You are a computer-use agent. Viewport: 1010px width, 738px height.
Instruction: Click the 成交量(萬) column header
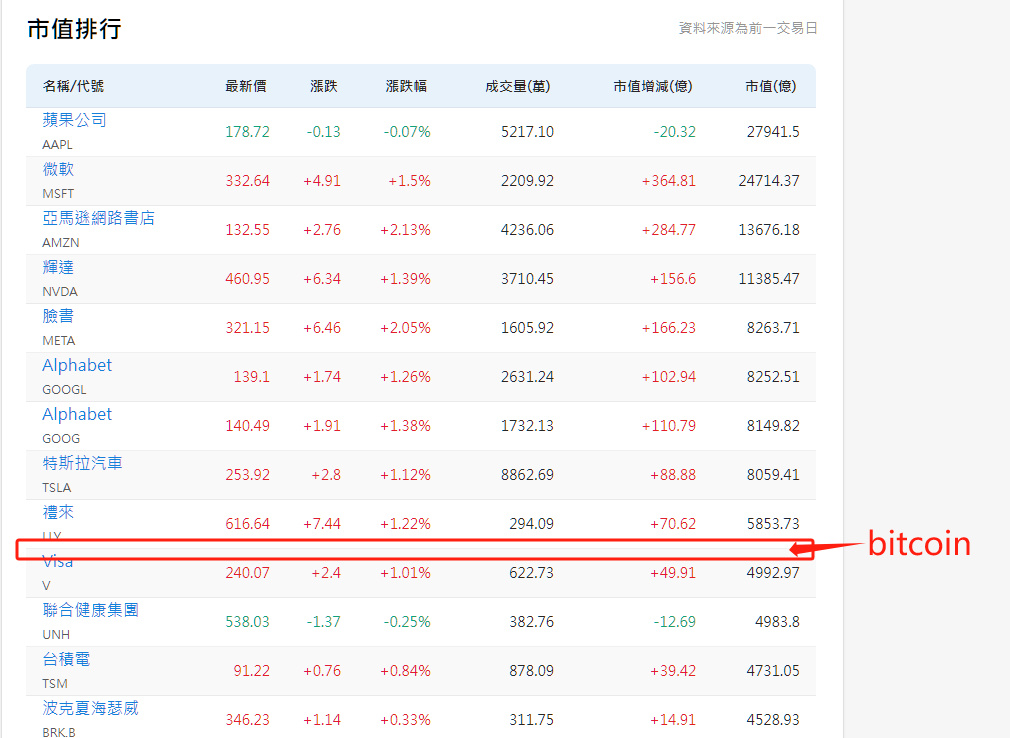tap(517, 86)
